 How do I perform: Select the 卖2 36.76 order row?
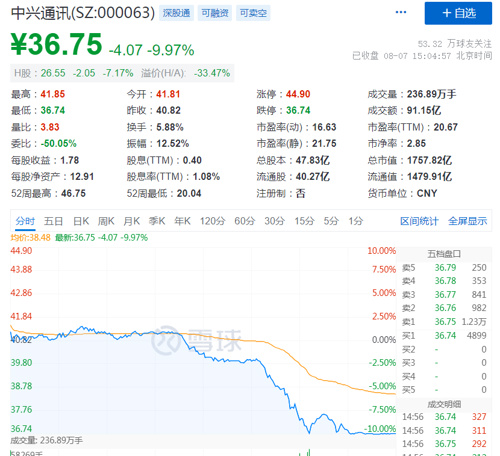tap(444, 308)
